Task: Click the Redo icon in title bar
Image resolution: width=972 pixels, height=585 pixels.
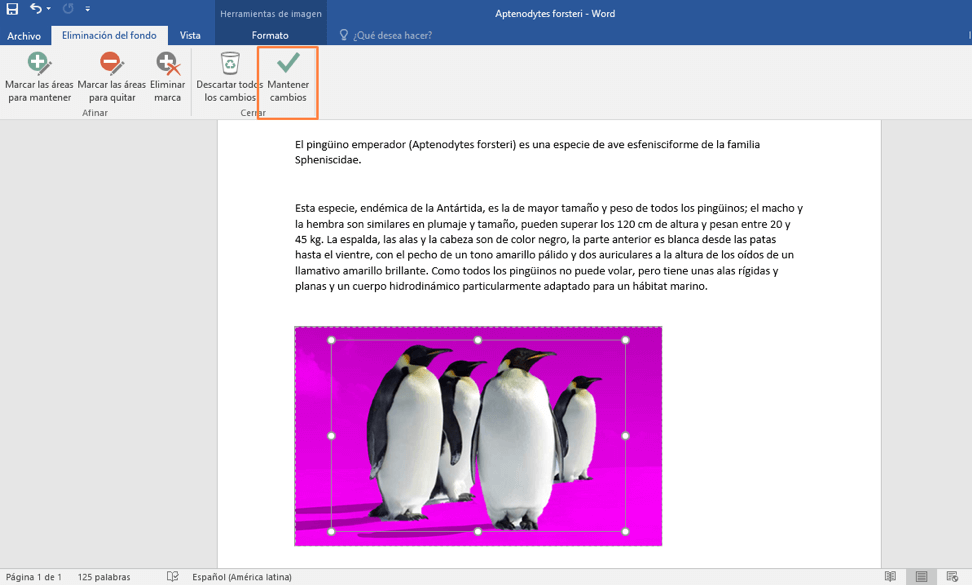Action: point(68,9)
